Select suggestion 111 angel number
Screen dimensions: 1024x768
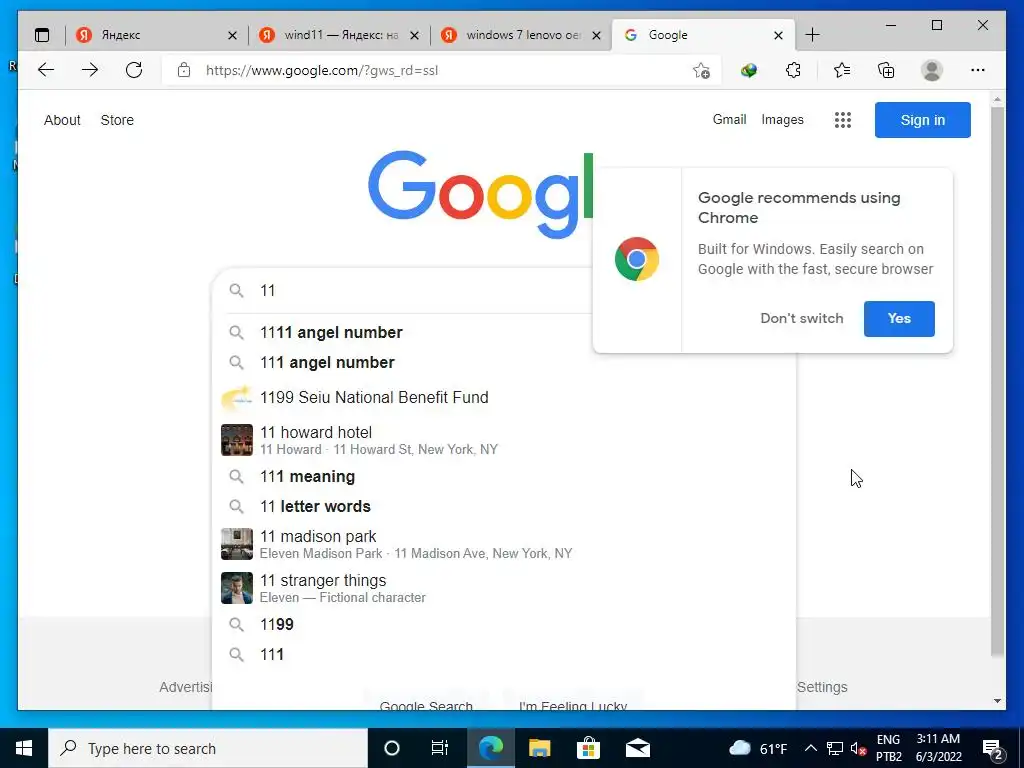click(504, 362)
